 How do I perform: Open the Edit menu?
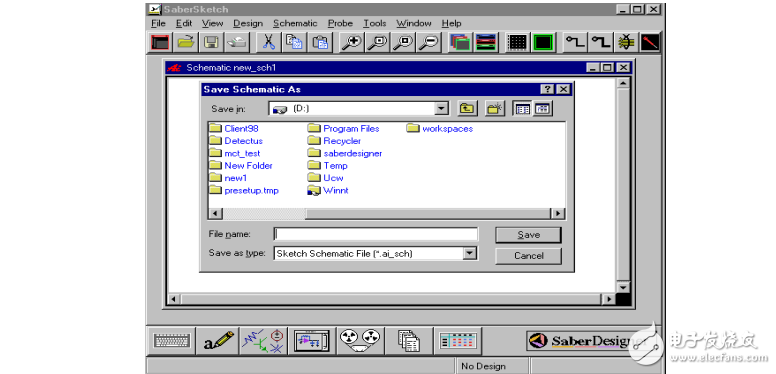(x=184, y=23)
